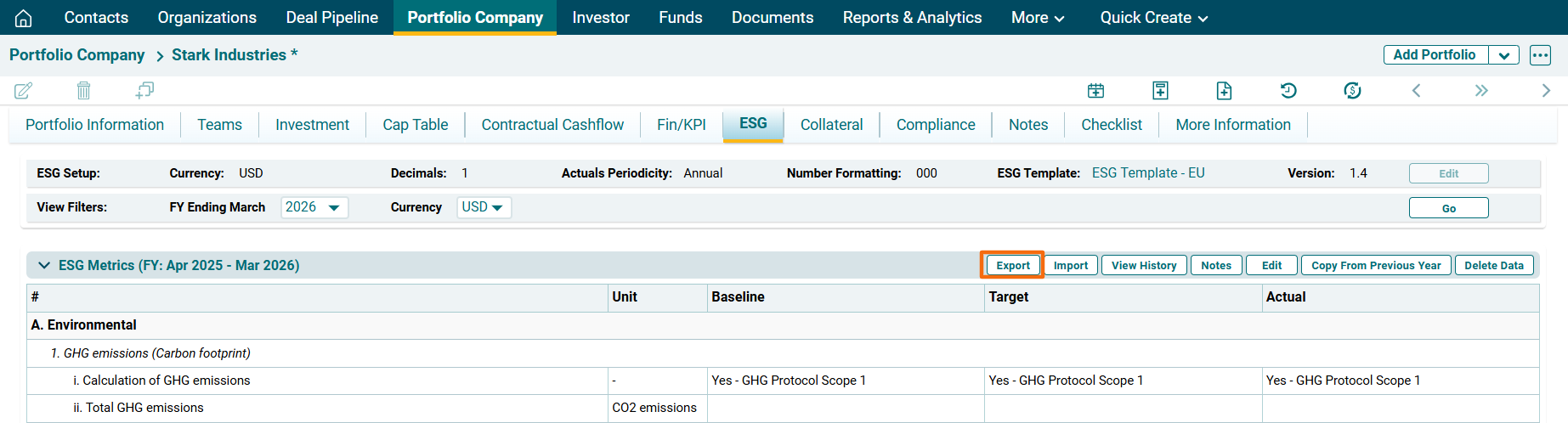
Task: Collapse the ESG Metrics section
Action: click(44, 265)
